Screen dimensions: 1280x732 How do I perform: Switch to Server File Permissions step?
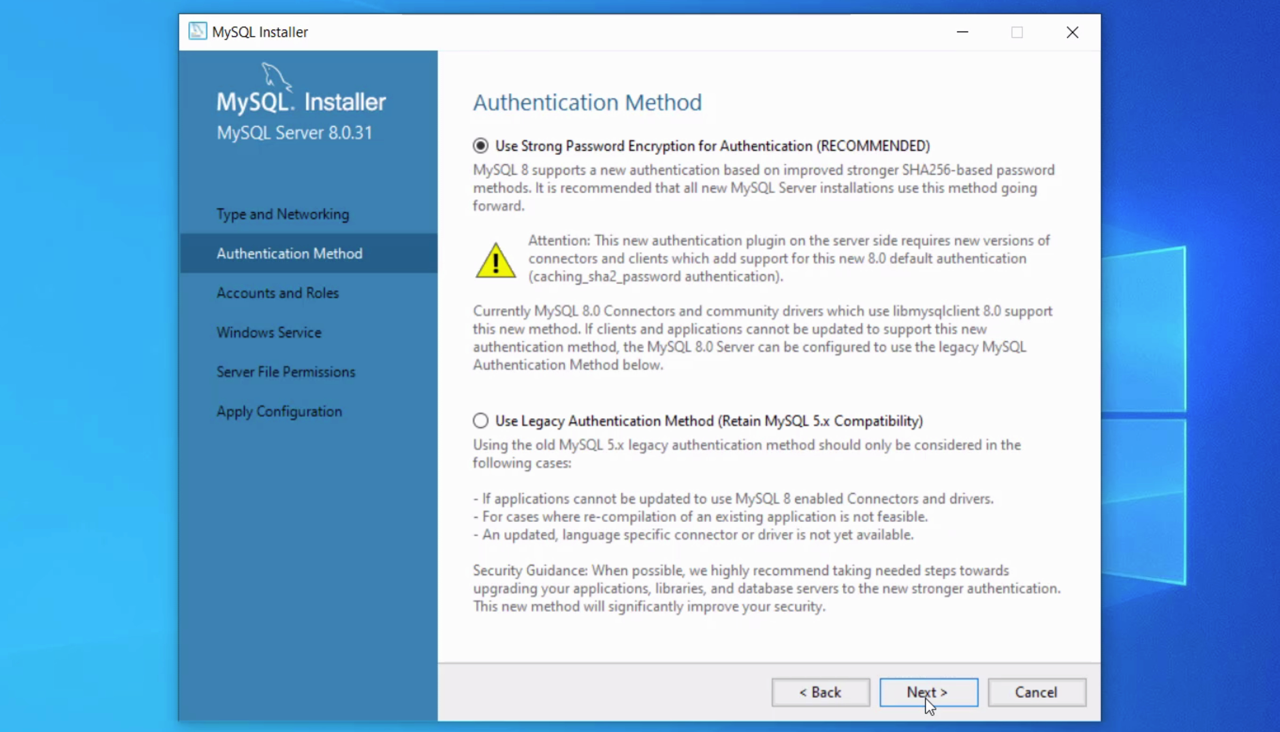(x=286, y=372)
